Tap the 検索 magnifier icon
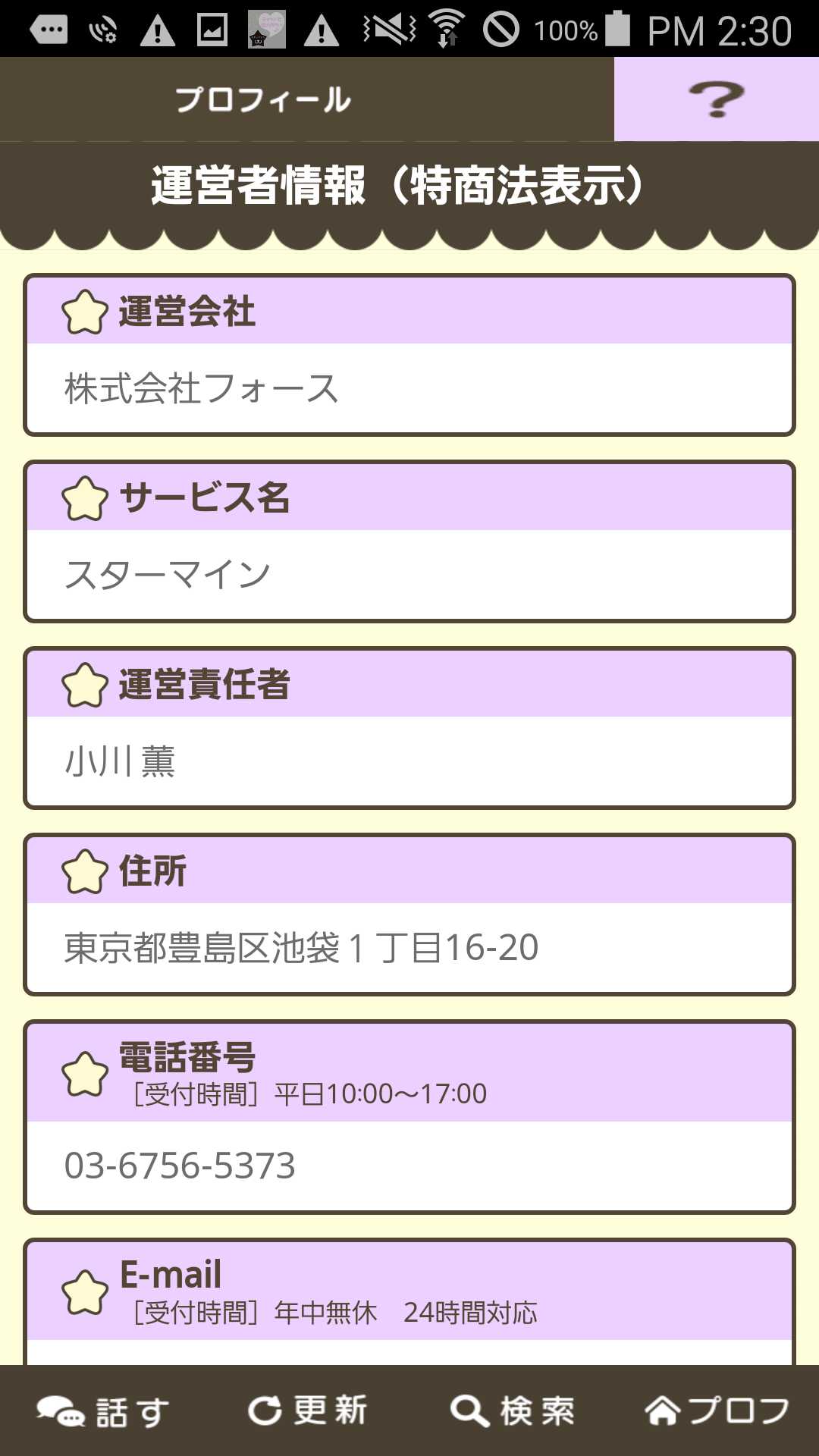 tap(469, 1411)
